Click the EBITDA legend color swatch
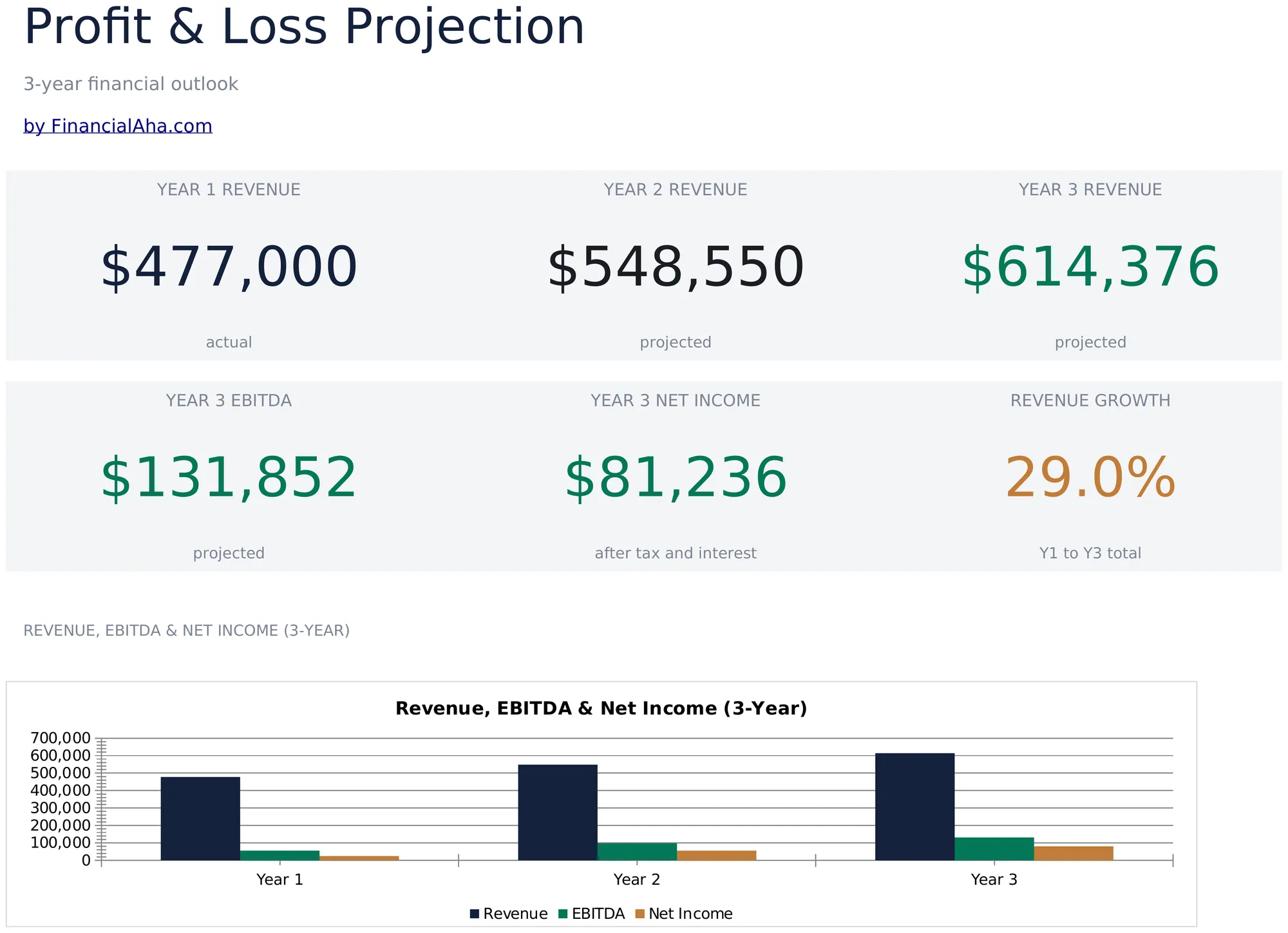1288x933 pixels. point(563,914)
